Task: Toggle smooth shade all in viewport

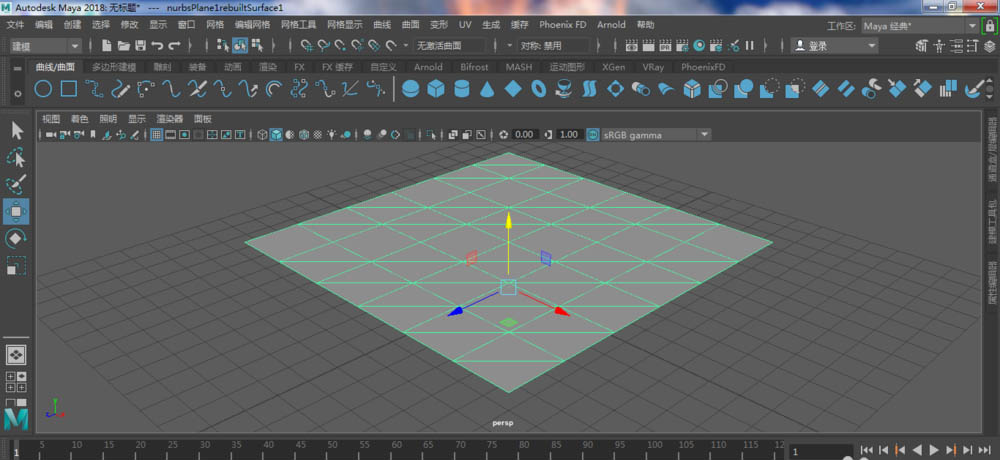Action: tap(276, 134)
